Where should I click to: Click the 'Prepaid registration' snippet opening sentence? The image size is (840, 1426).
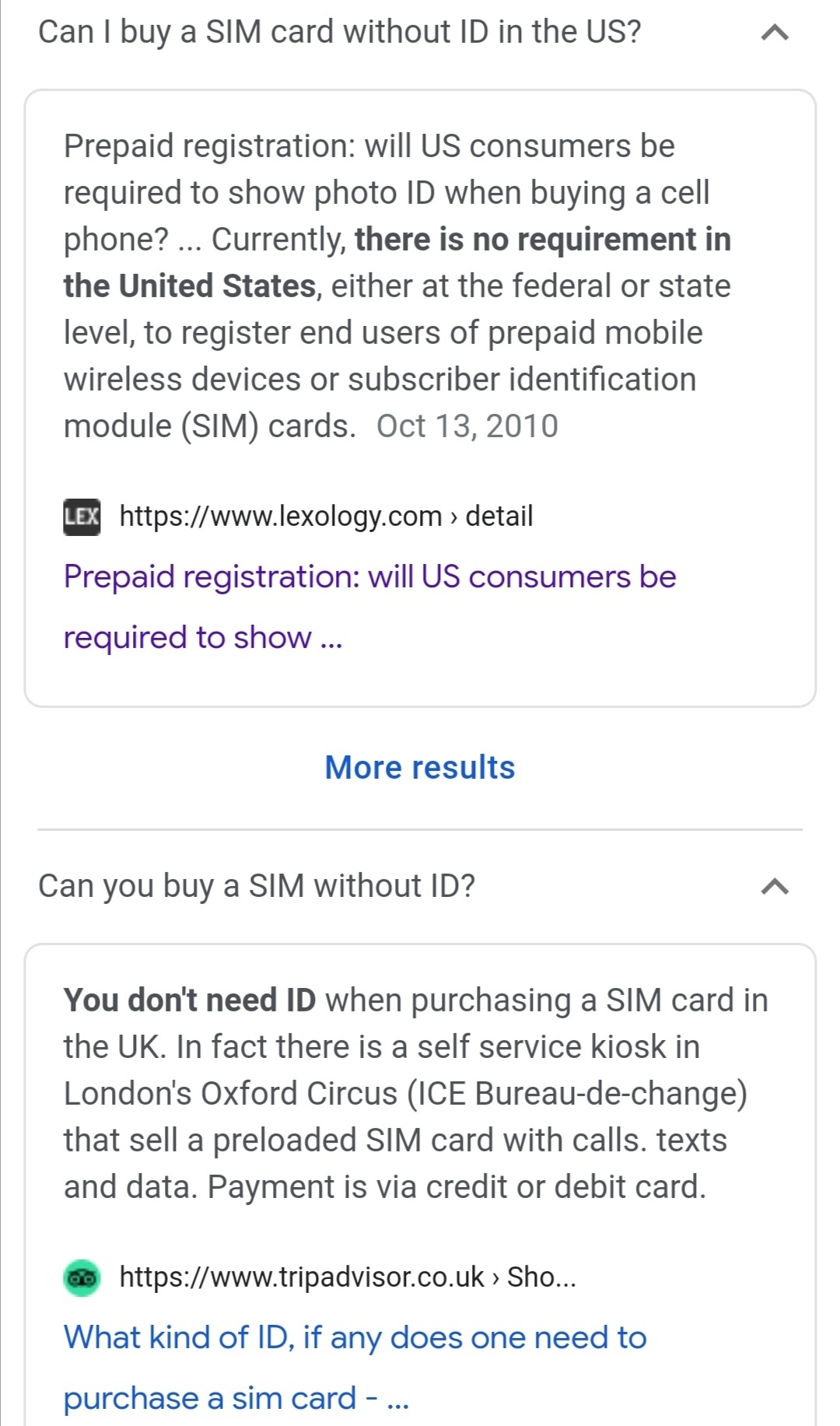coord(369,146)
